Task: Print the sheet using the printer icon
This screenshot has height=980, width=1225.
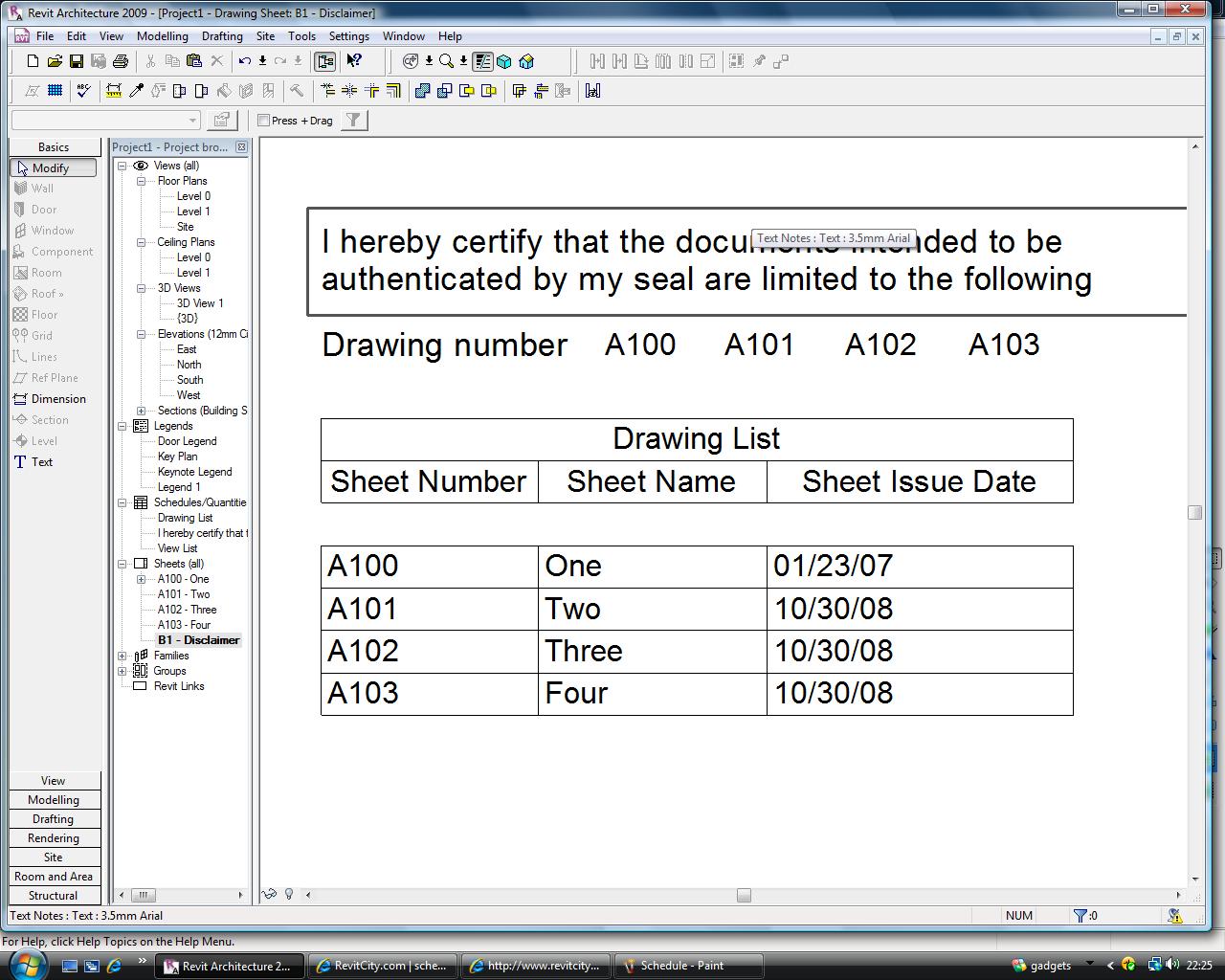Action: click(121, 61)
